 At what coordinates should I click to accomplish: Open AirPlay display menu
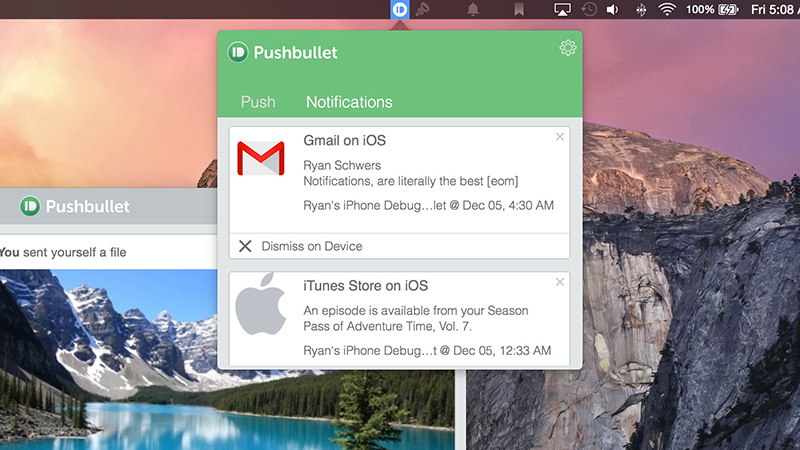pos(562,9)
